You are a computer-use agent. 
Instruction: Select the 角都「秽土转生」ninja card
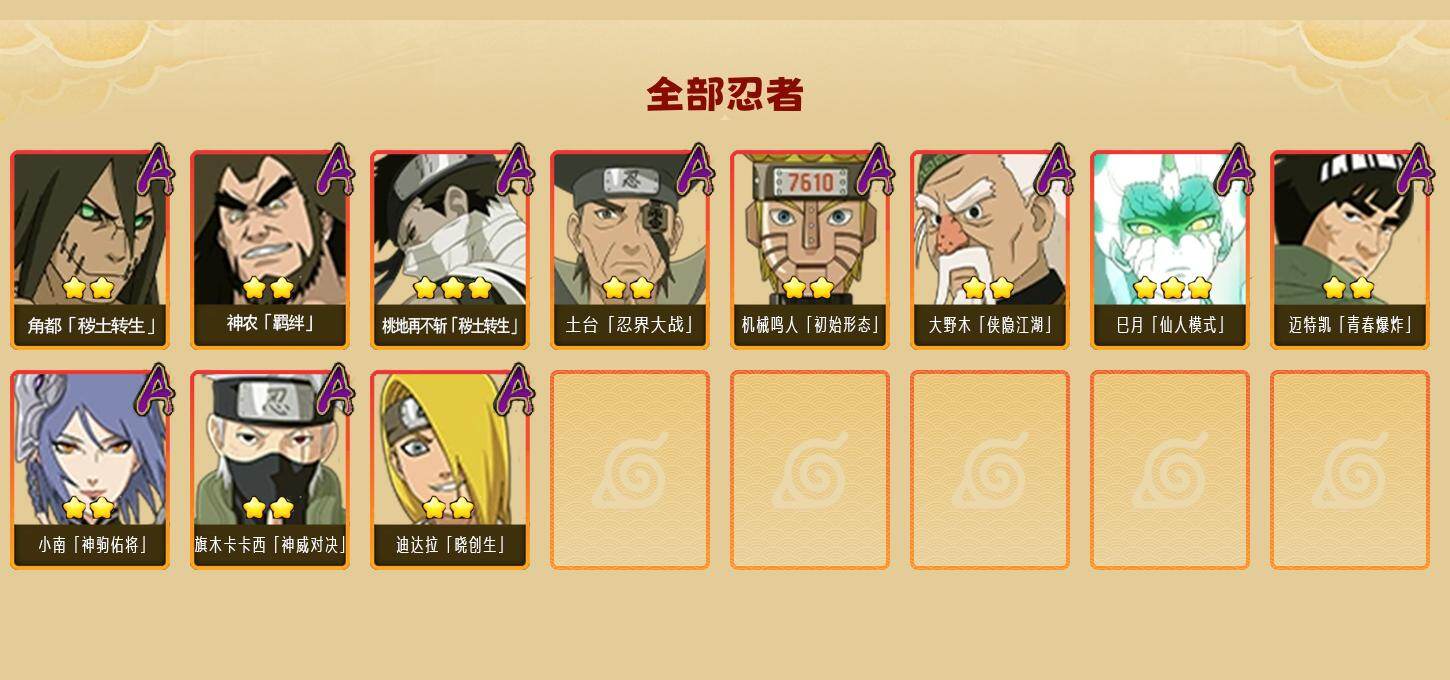pyautogui.click(x=90, y=250)
